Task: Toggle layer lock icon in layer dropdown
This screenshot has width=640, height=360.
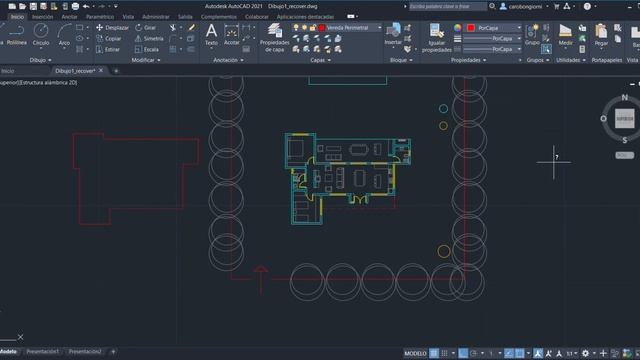Action: [x=313, y=28]
